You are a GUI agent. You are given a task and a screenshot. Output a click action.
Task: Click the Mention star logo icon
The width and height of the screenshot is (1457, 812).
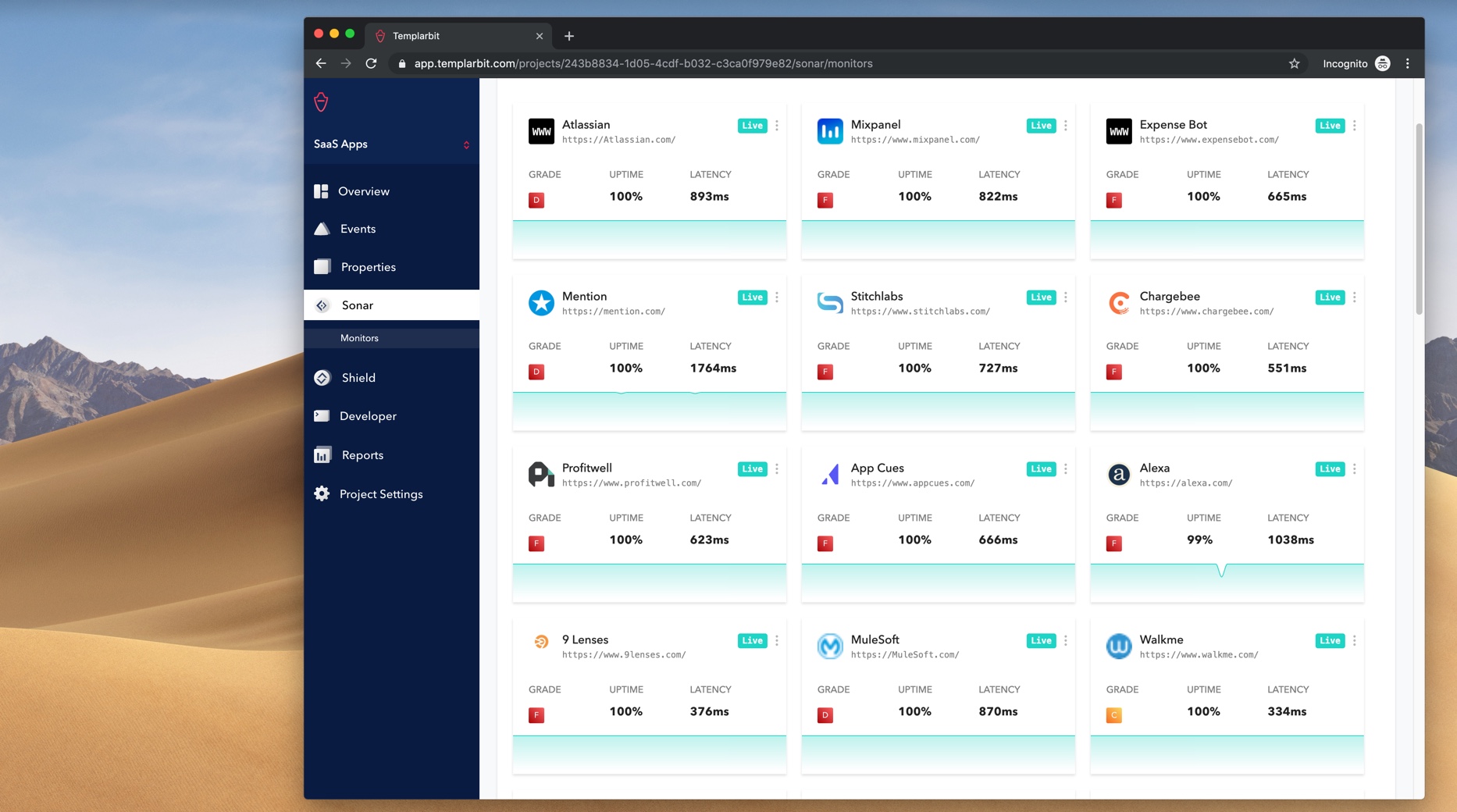click(540, 303)
